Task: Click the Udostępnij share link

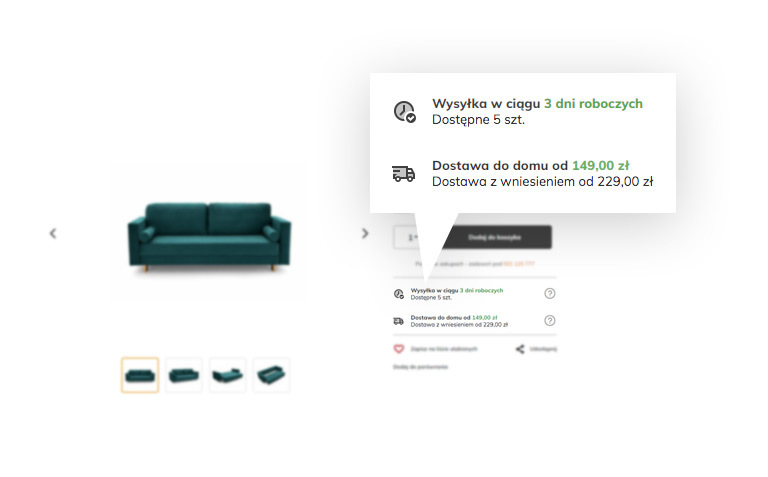Action: tap(543, 349)
